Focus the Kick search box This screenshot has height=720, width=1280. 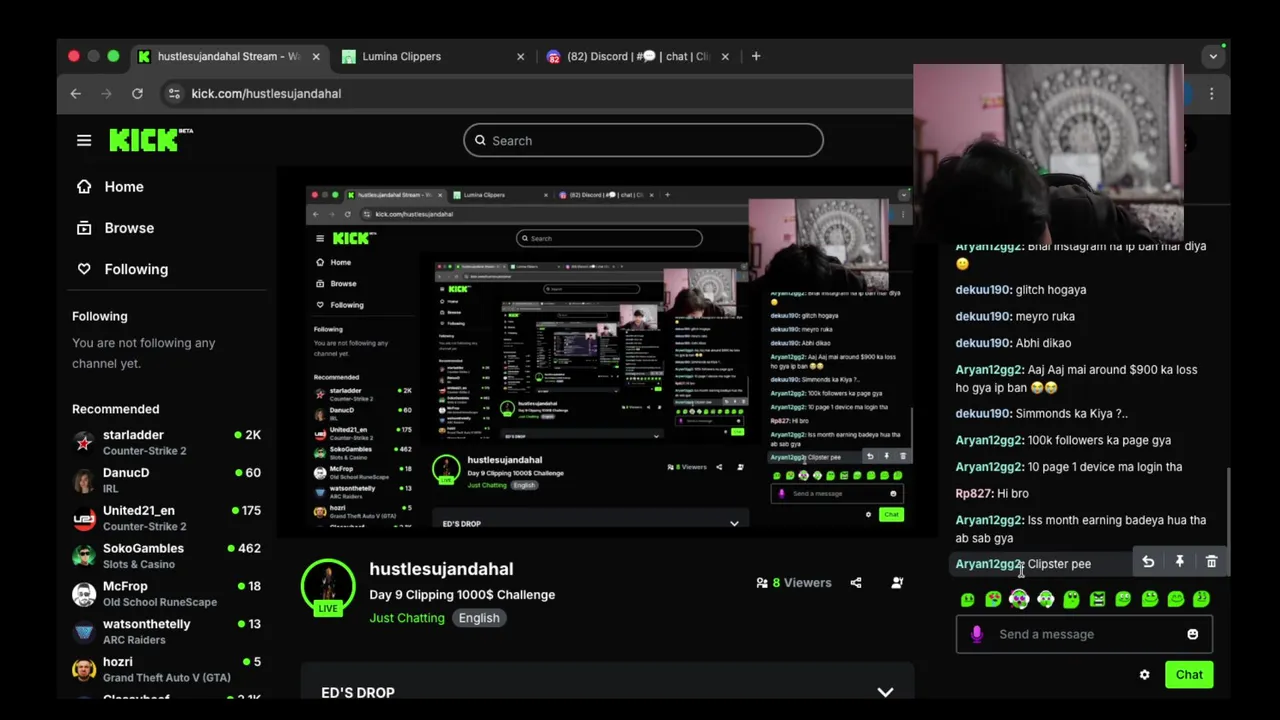[643, 141]
